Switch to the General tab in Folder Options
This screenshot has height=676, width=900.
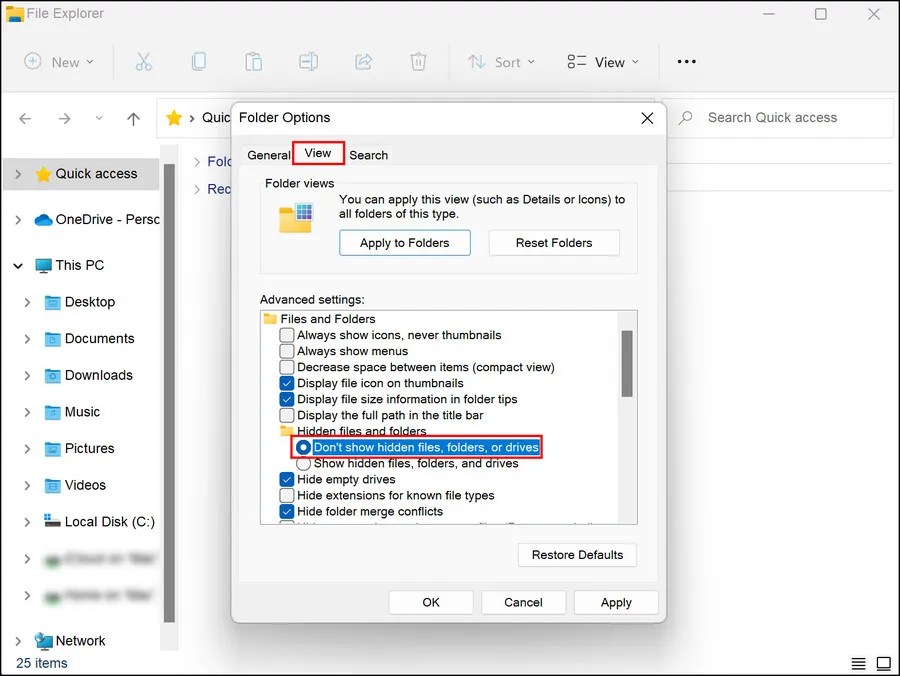[x=268, y=155]
